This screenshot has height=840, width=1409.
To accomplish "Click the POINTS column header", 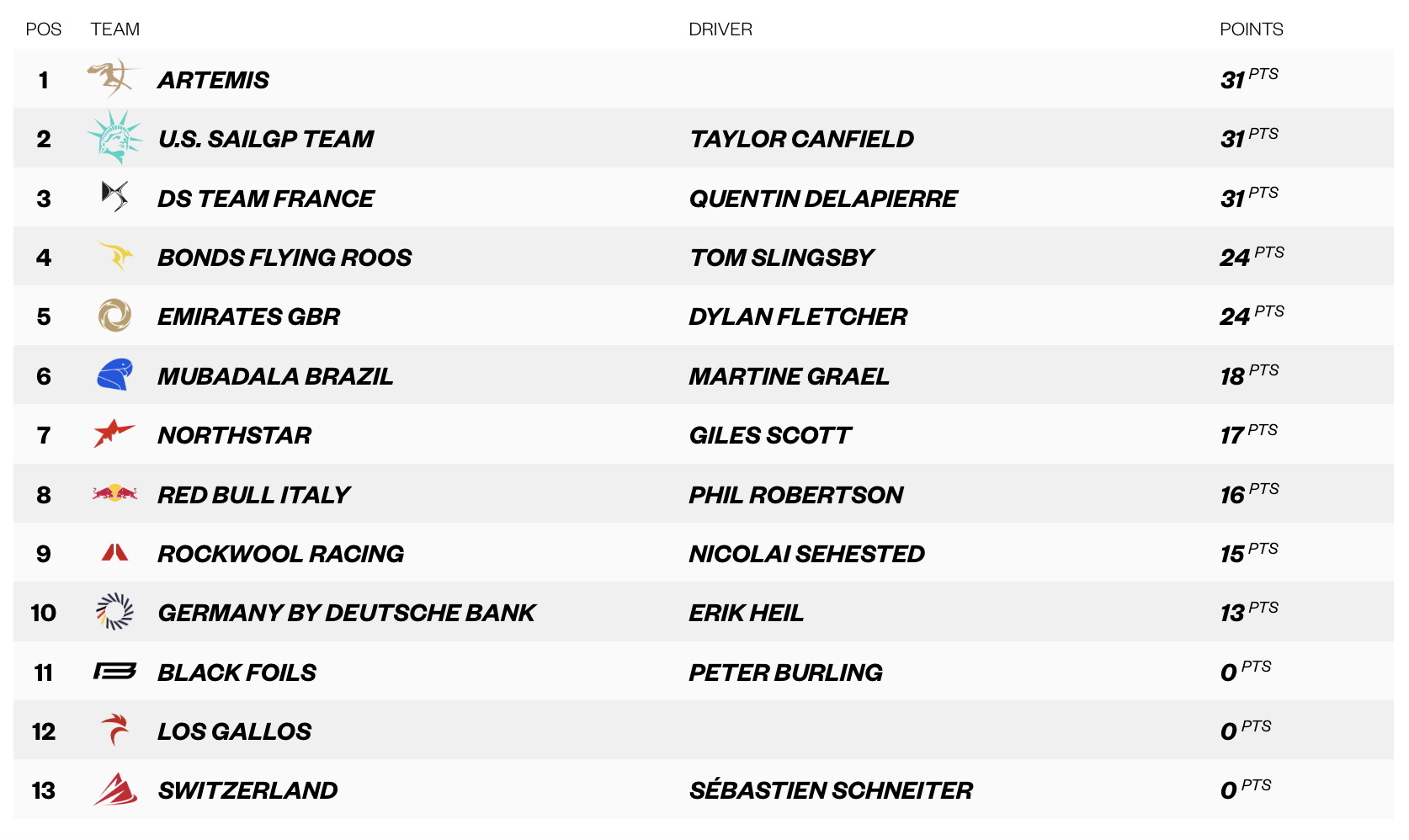I will click(x=1251, y=29).
